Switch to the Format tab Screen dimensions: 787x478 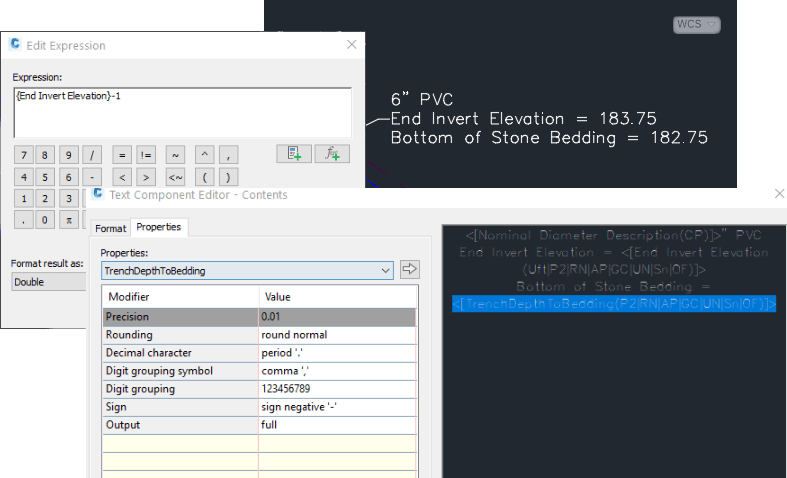click(x=110, y=228)
